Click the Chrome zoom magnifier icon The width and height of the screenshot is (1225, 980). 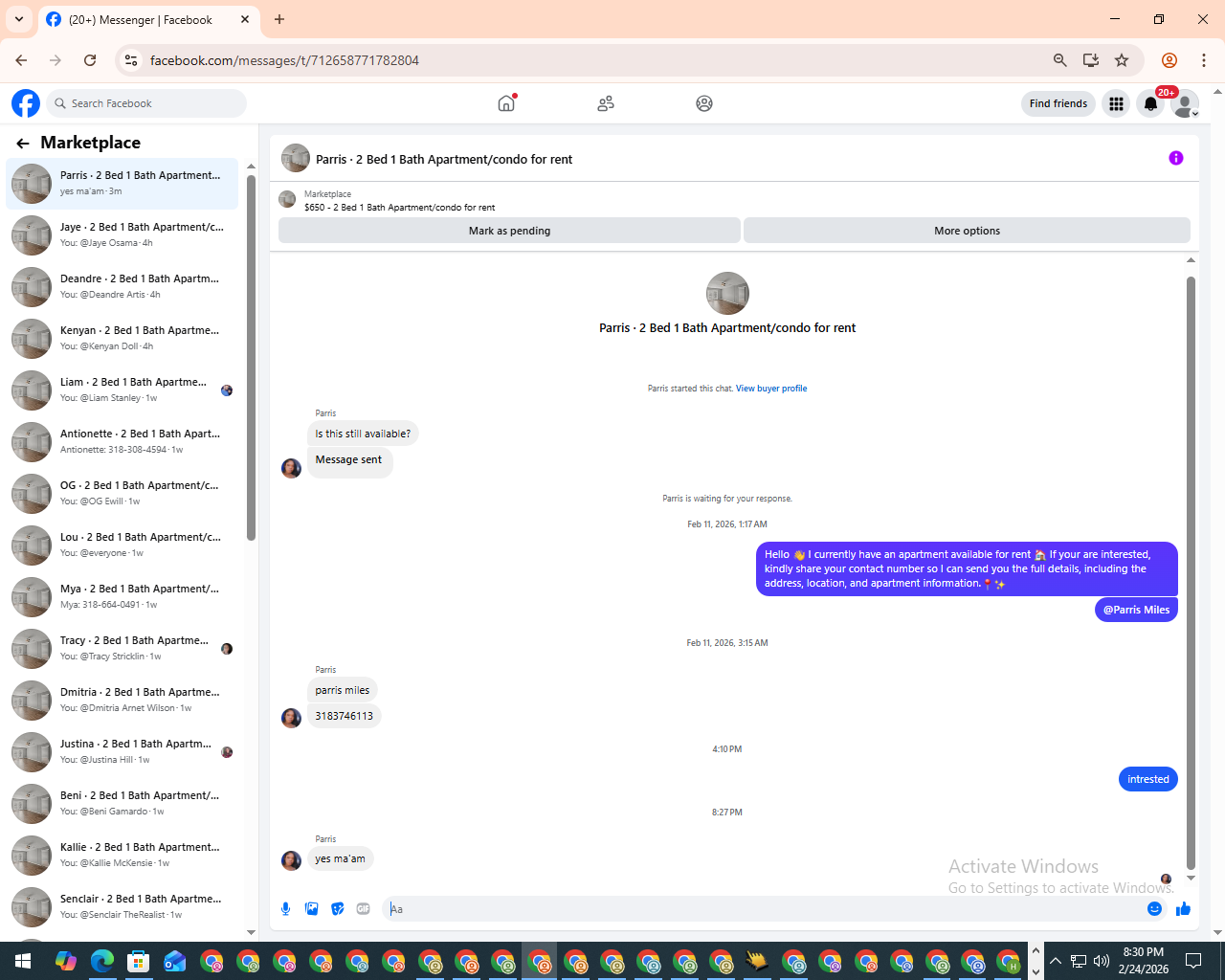coord(1059,60)
